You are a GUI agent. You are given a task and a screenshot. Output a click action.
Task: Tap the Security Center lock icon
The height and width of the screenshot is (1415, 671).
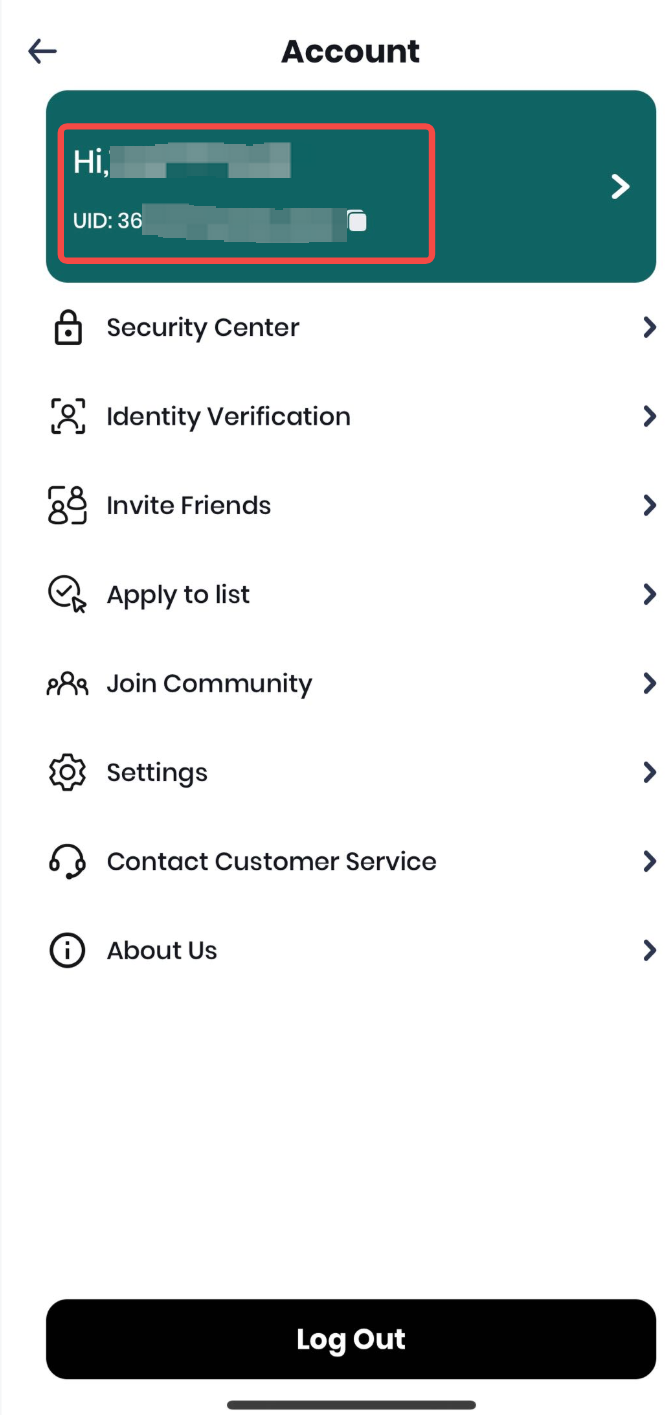68,328
